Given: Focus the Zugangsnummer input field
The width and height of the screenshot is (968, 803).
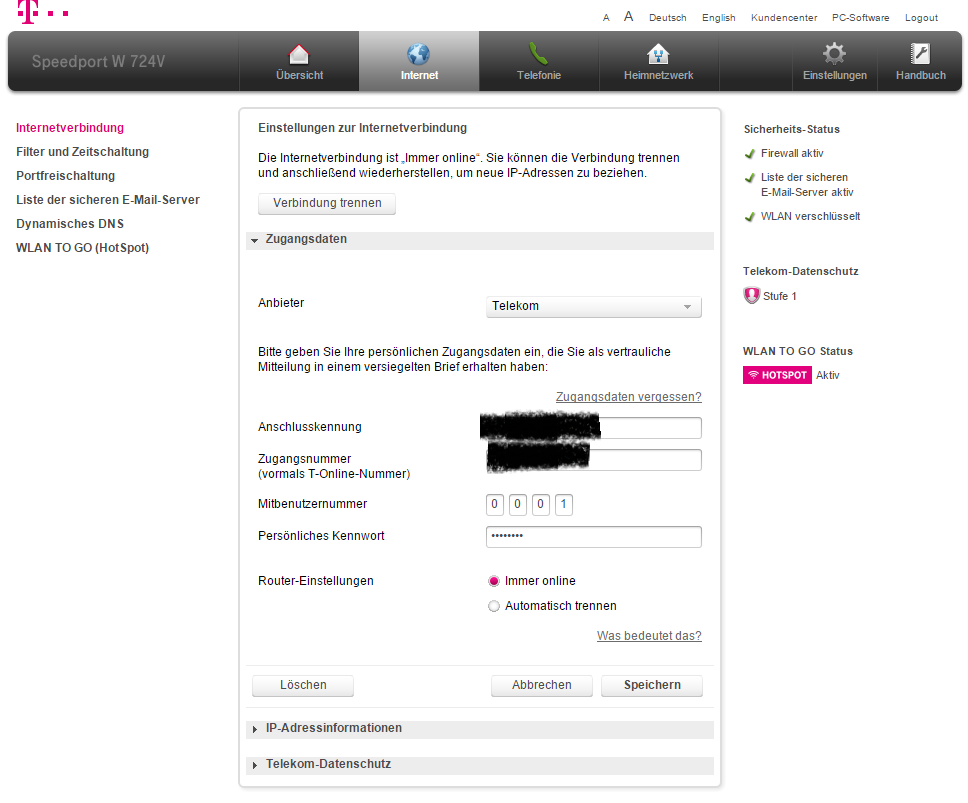Looking at the screenshot, I should (x=594, y=460).
